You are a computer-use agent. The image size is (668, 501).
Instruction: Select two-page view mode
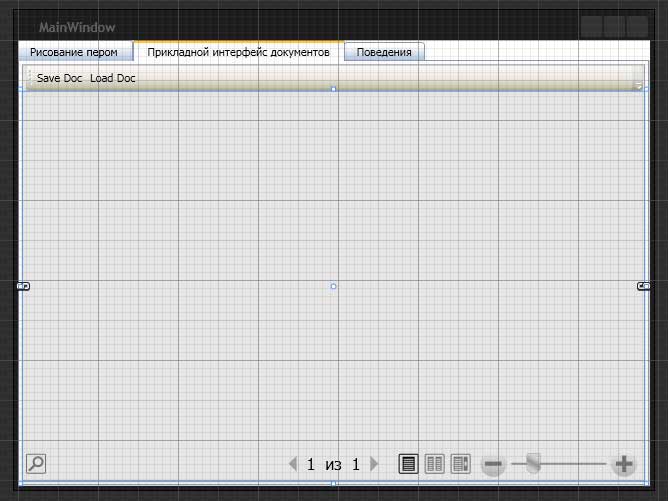435,464
